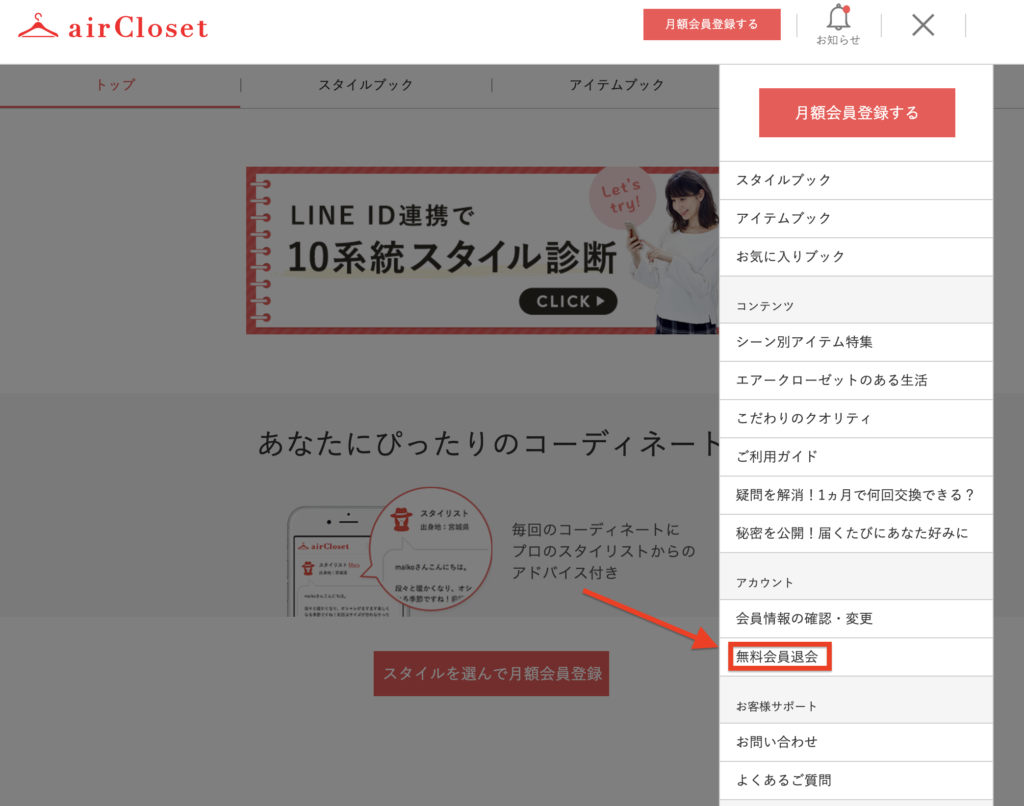Image resolution: width=1024 pixels, height=806 pixels.
Task: Open スタイルブック in the side menu
Action: pos(856,180)
